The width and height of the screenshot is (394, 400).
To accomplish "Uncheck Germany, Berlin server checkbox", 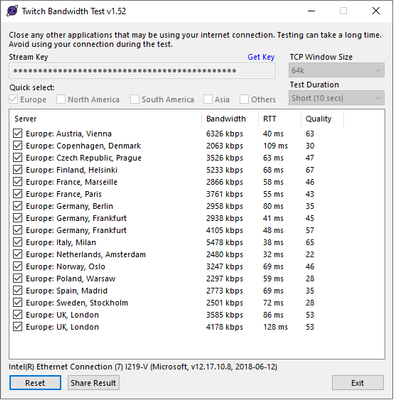I will (x=17, y=206).
